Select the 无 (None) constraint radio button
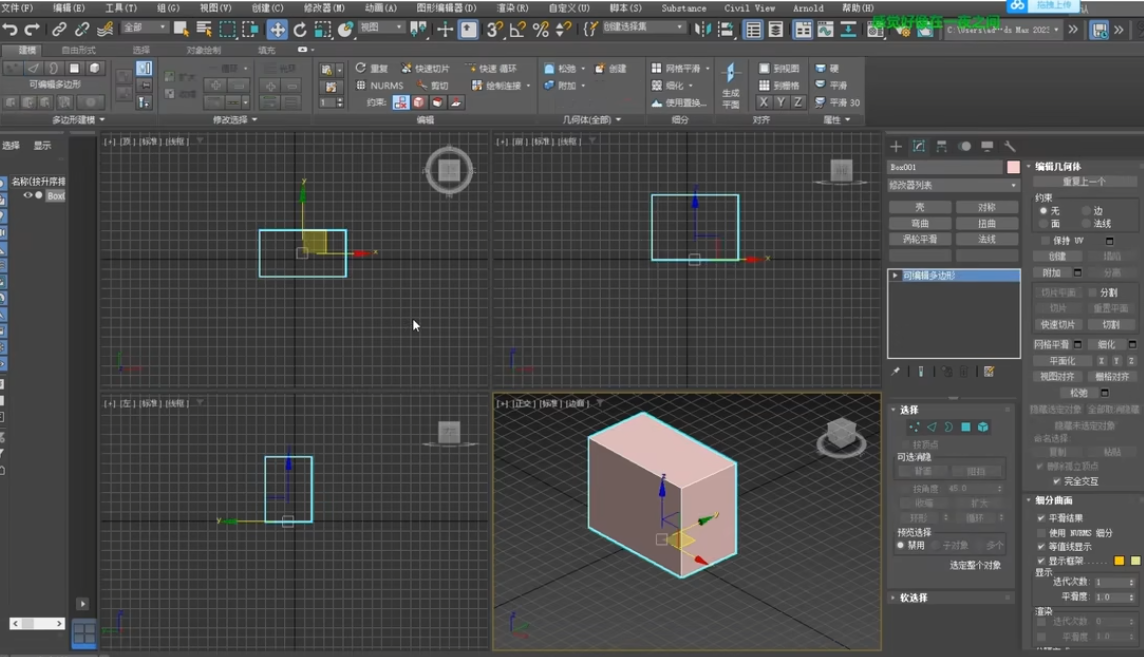Viewport: 1144px width, 657px height. click(x=1043, y=210)
